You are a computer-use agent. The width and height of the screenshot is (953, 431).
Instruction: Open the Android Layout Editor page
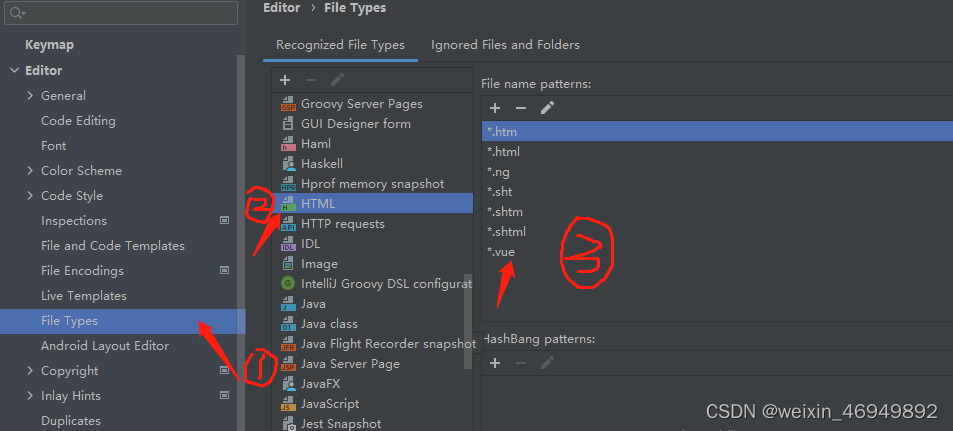click(x=105, y=346)
